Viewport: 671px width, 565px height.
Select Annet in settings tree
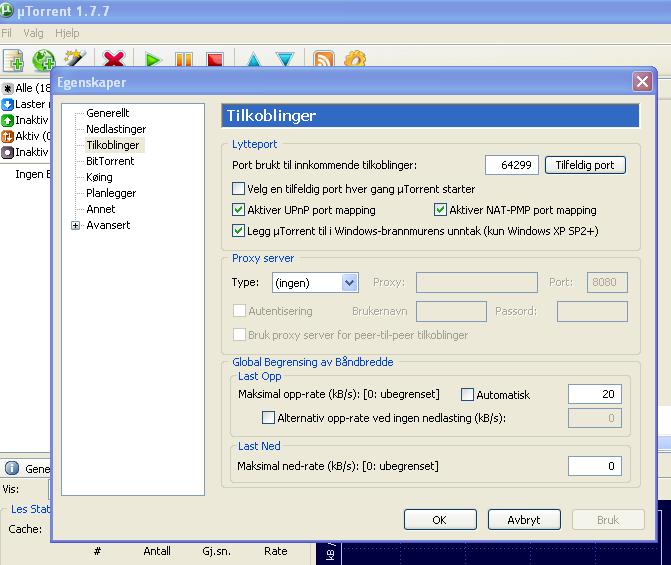click(101, 209)
